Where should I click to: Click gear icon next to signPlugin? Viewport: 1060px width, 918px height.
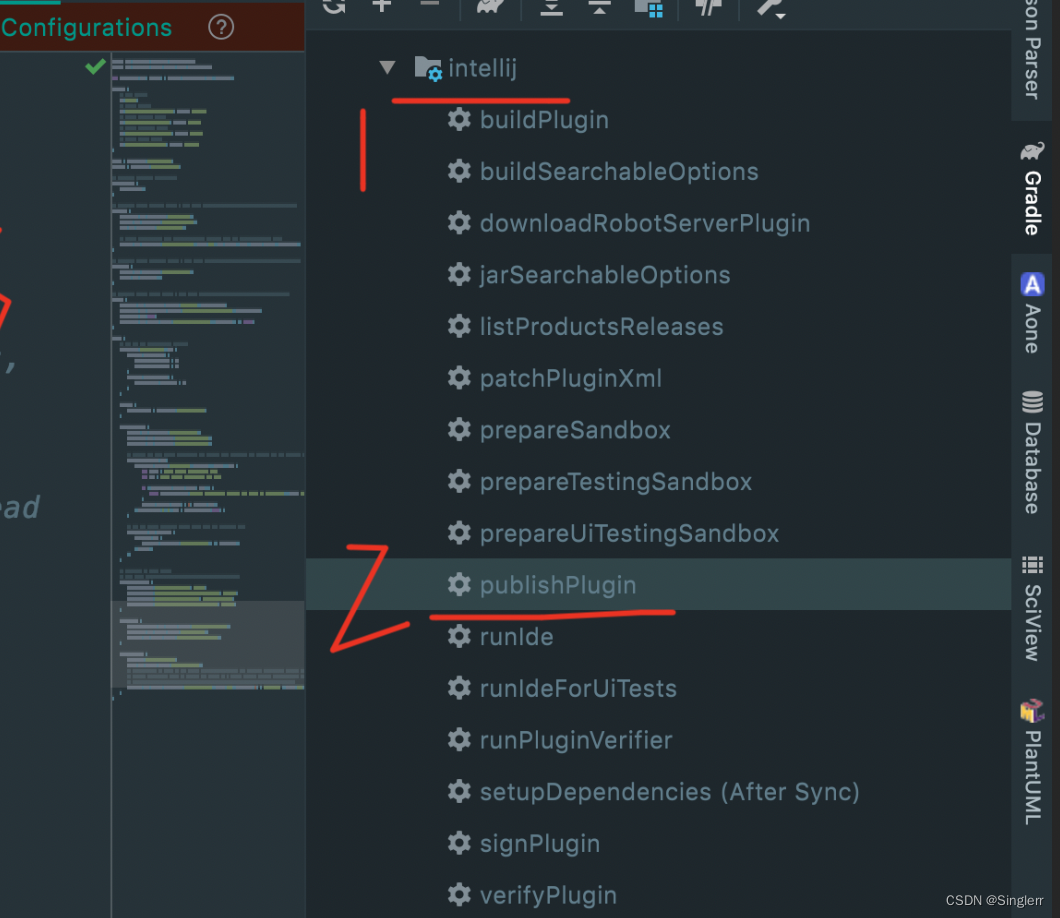point(459,843)
